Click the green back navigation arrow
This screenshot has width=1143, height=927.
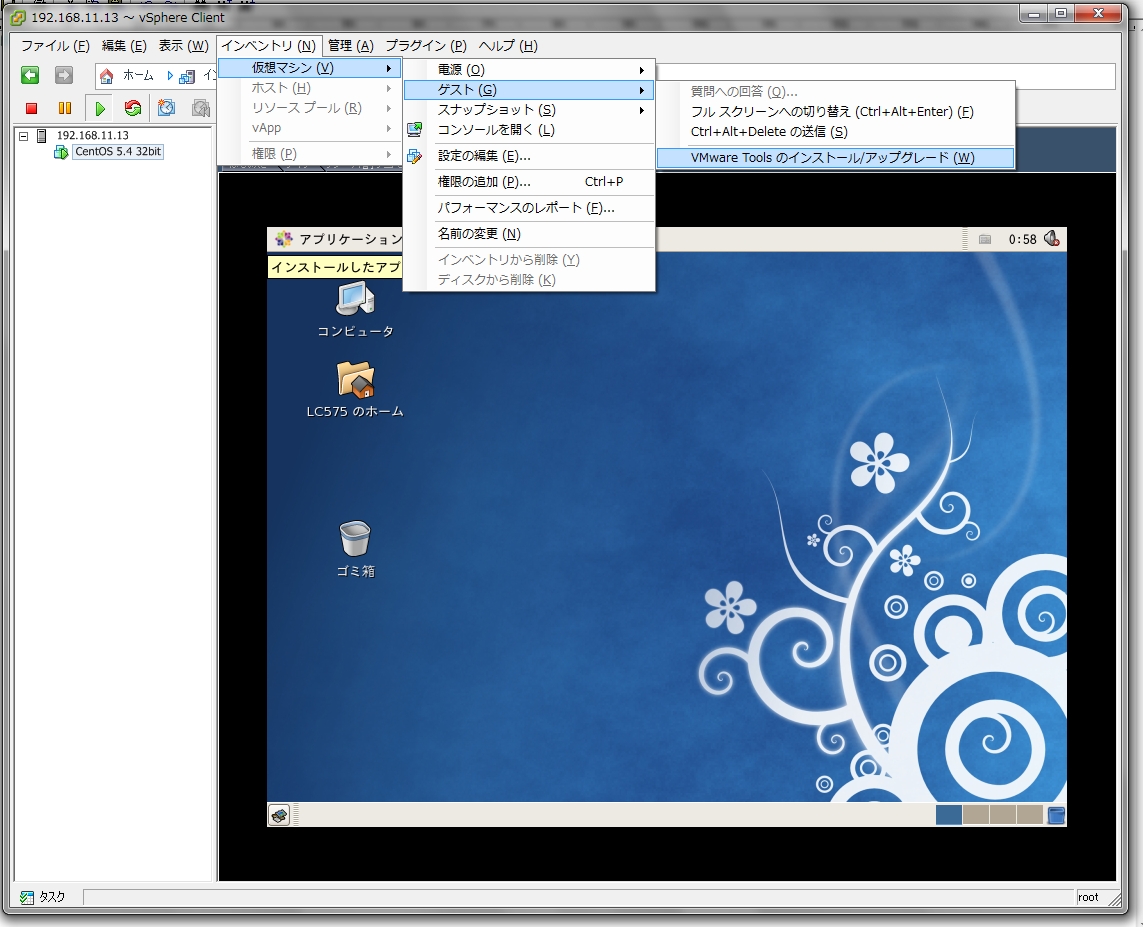pos(30,75)
